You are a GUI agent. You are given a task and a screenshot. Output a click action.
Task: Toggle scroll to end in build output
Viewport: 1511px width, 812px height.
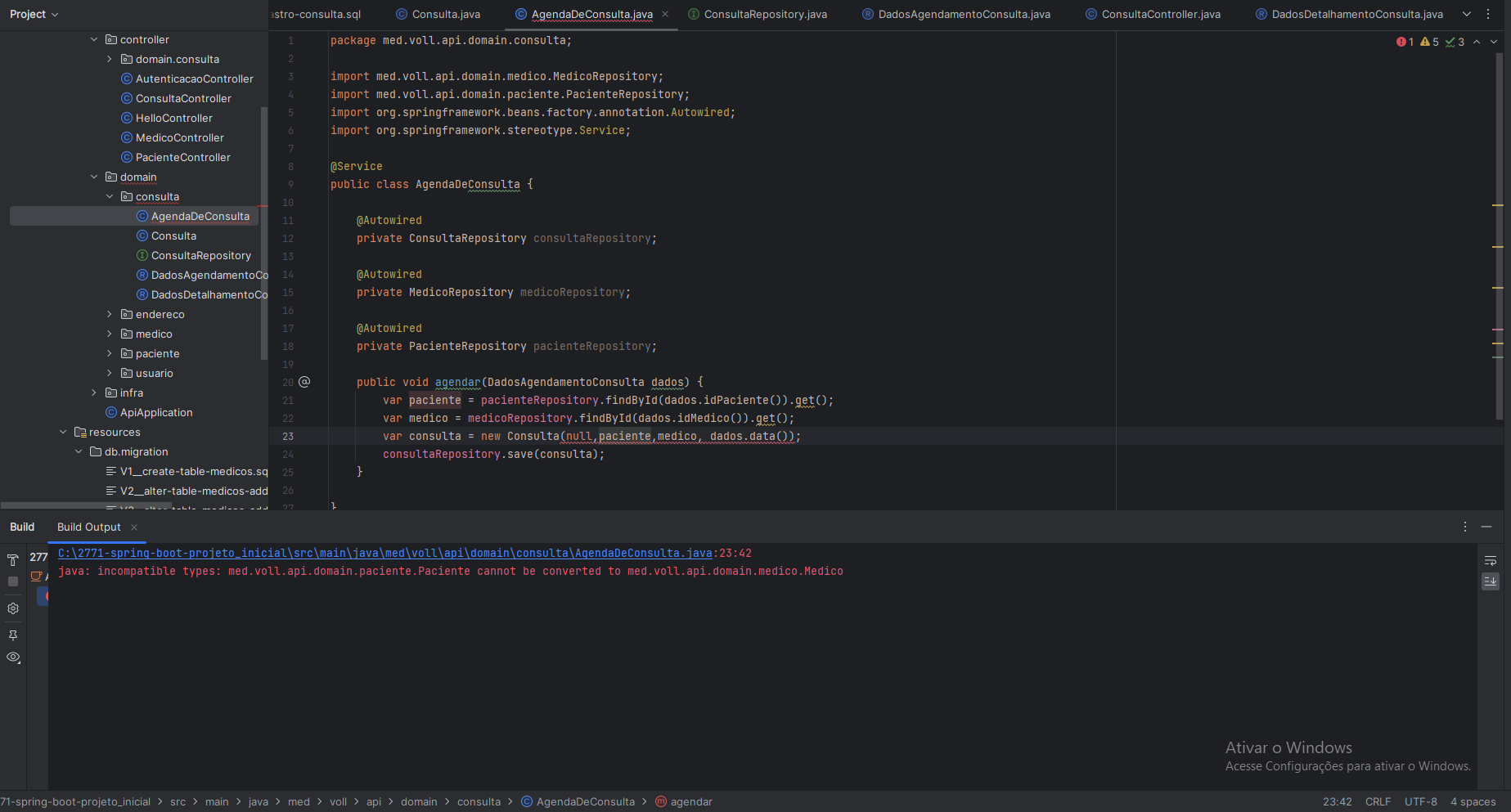pyautogui.click(x=1491, y=581)
